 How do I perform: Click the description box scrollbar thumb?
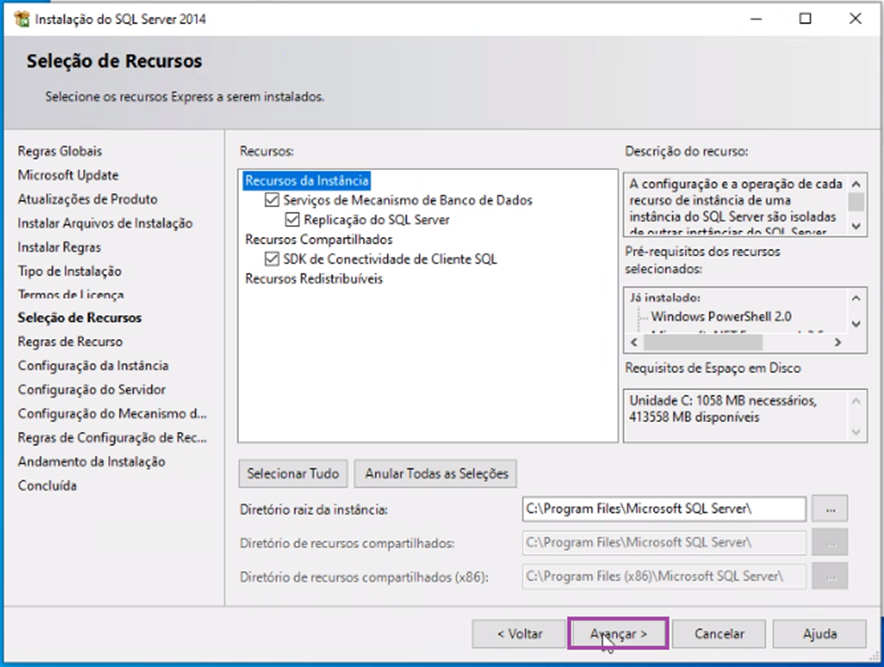856,201
